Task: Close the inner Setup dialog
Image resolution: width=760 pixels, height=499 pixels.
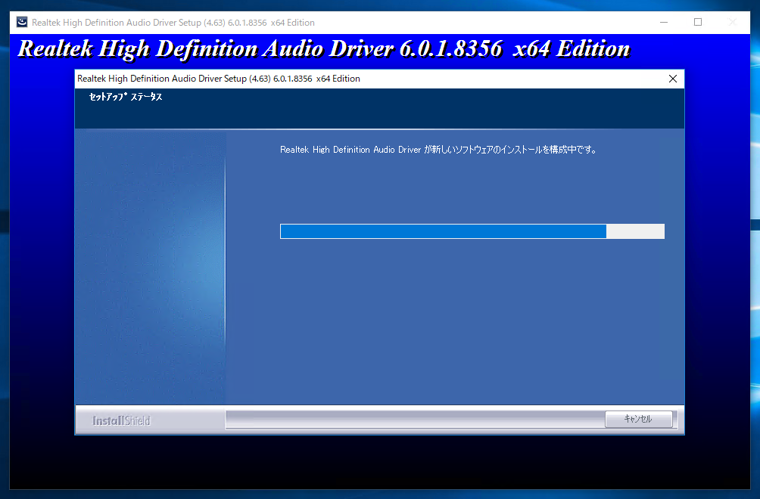Action: pos(673,79)
